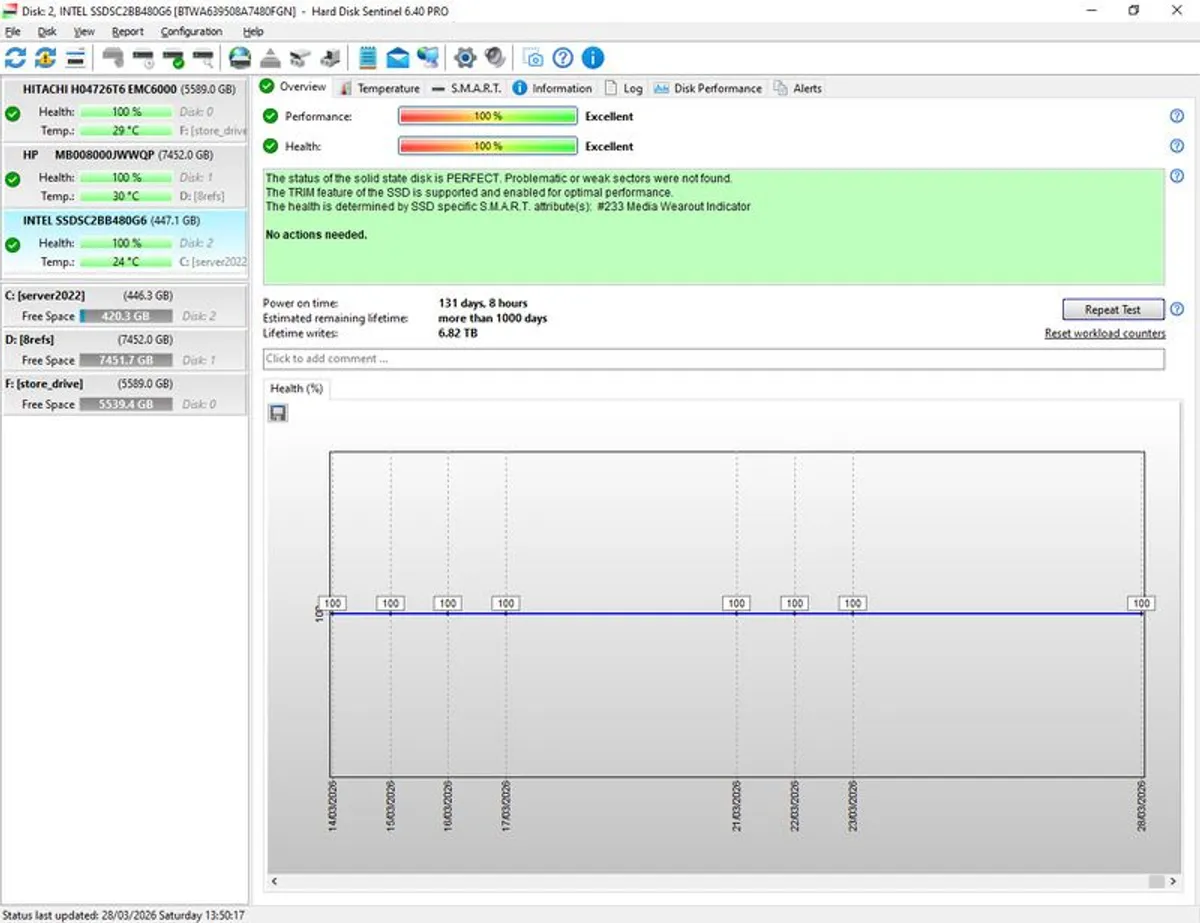
Task: Click green check icon beside Performance label
Action: coord(270,116)
